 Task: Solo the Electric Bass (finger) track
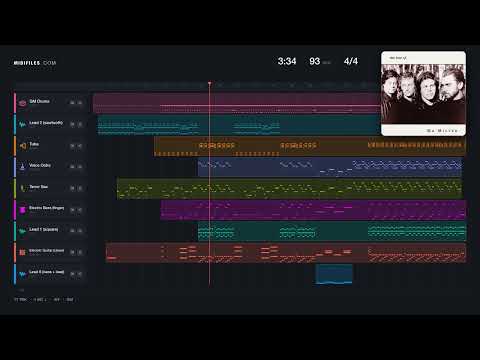pos(80,210)
